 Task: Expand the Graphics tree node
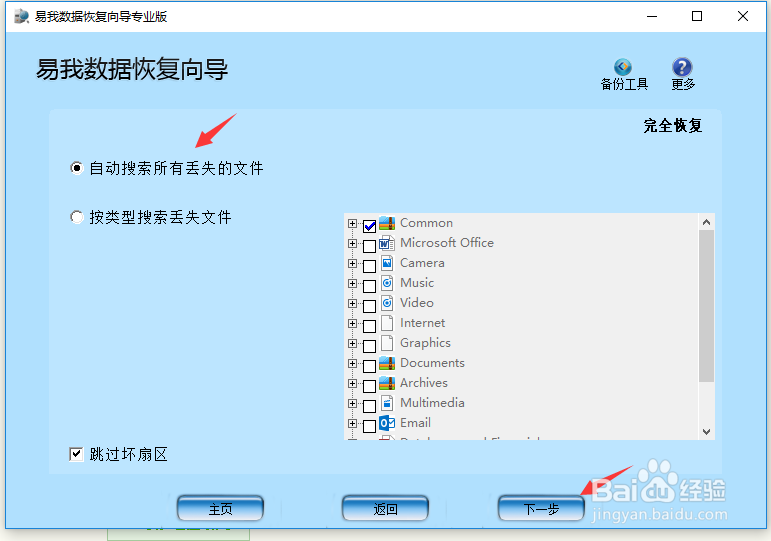(x=352, y=343)
